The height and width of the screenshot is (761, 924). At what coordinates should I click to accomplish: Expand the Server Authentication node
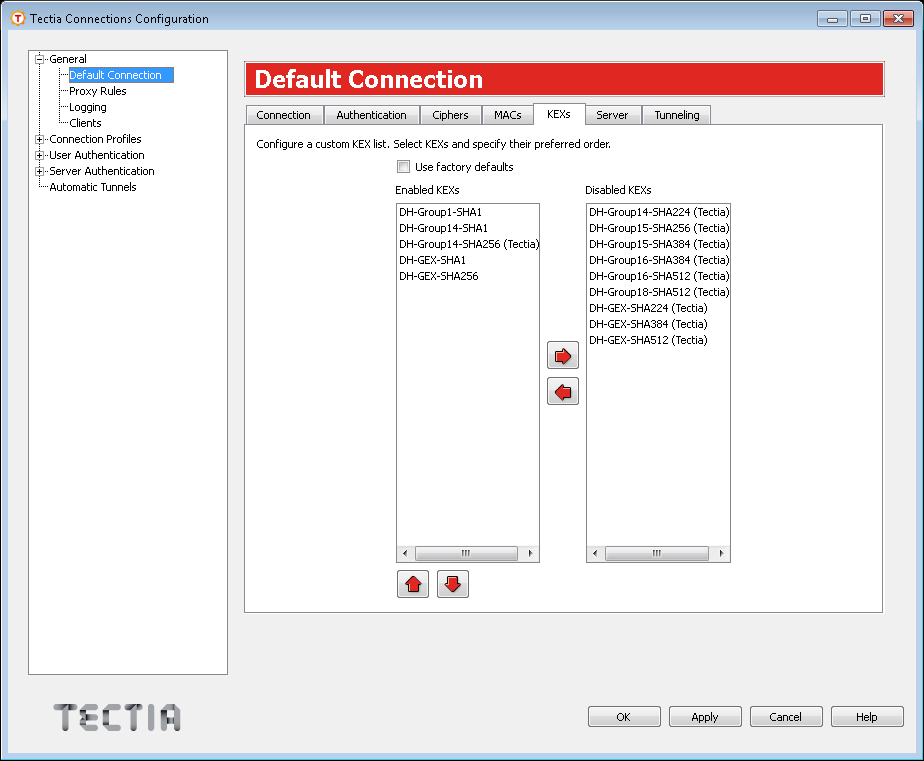coord(40,171)
